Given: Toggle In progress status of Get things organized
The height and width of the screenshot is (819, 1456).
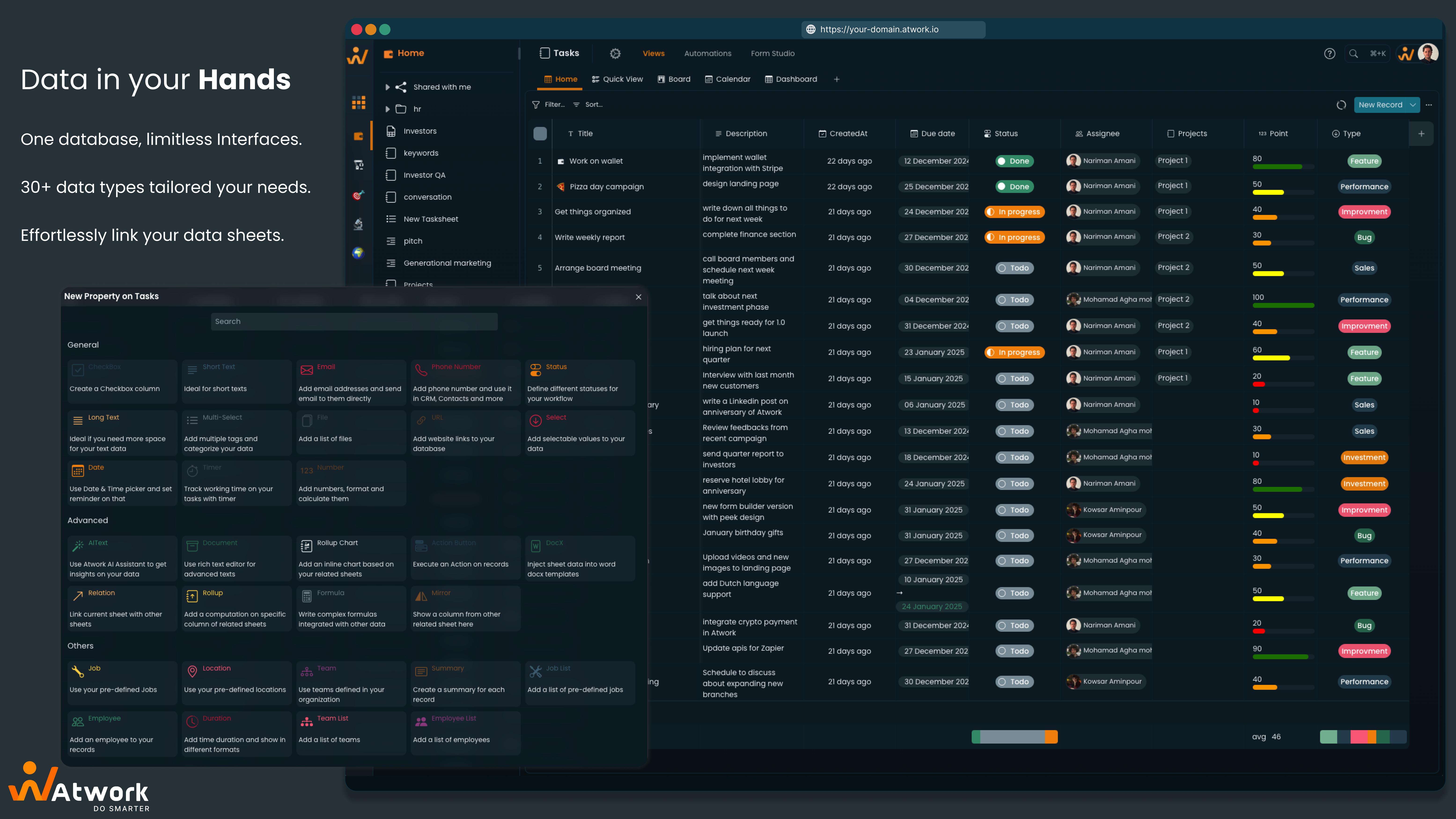Looking at the screenshot, I should (x=1014, y=212).
